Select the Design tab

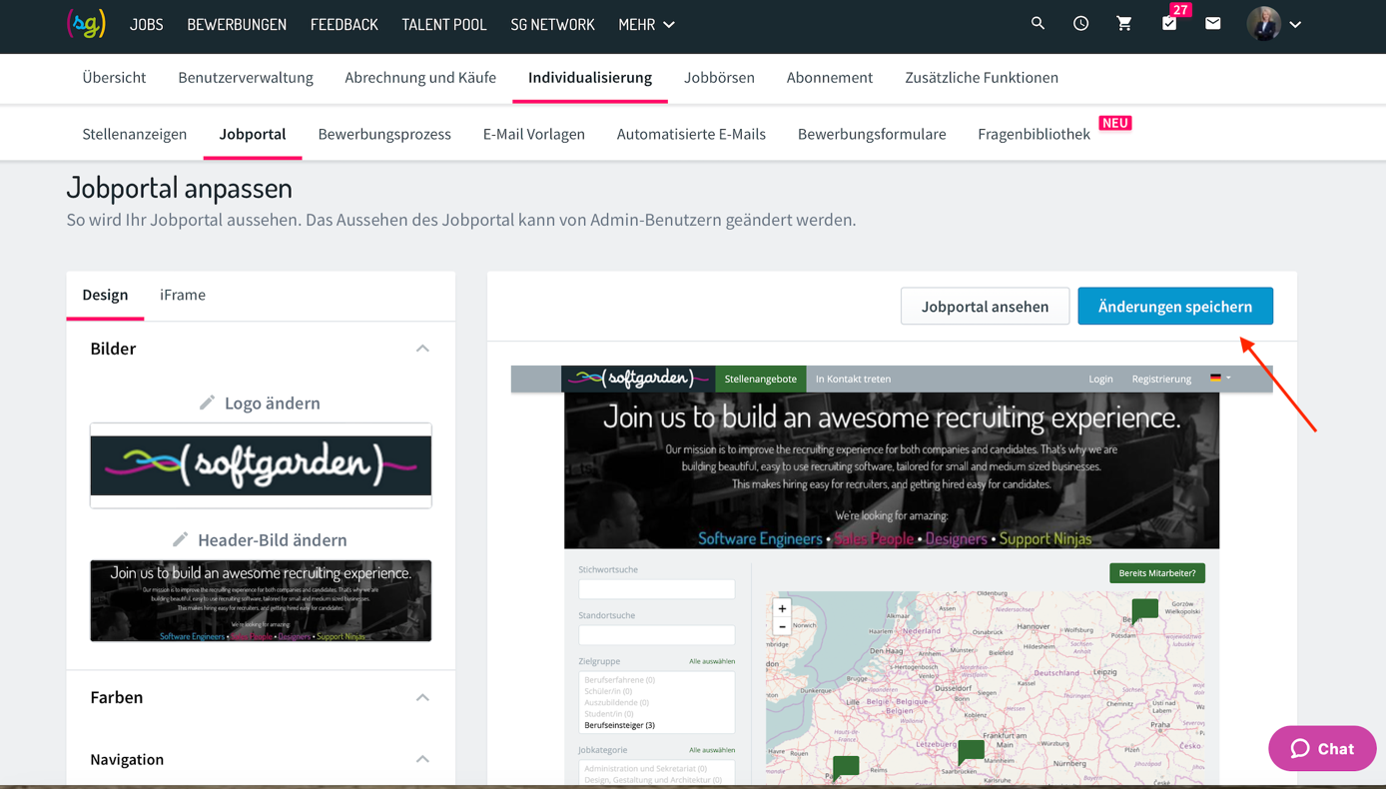105,296
